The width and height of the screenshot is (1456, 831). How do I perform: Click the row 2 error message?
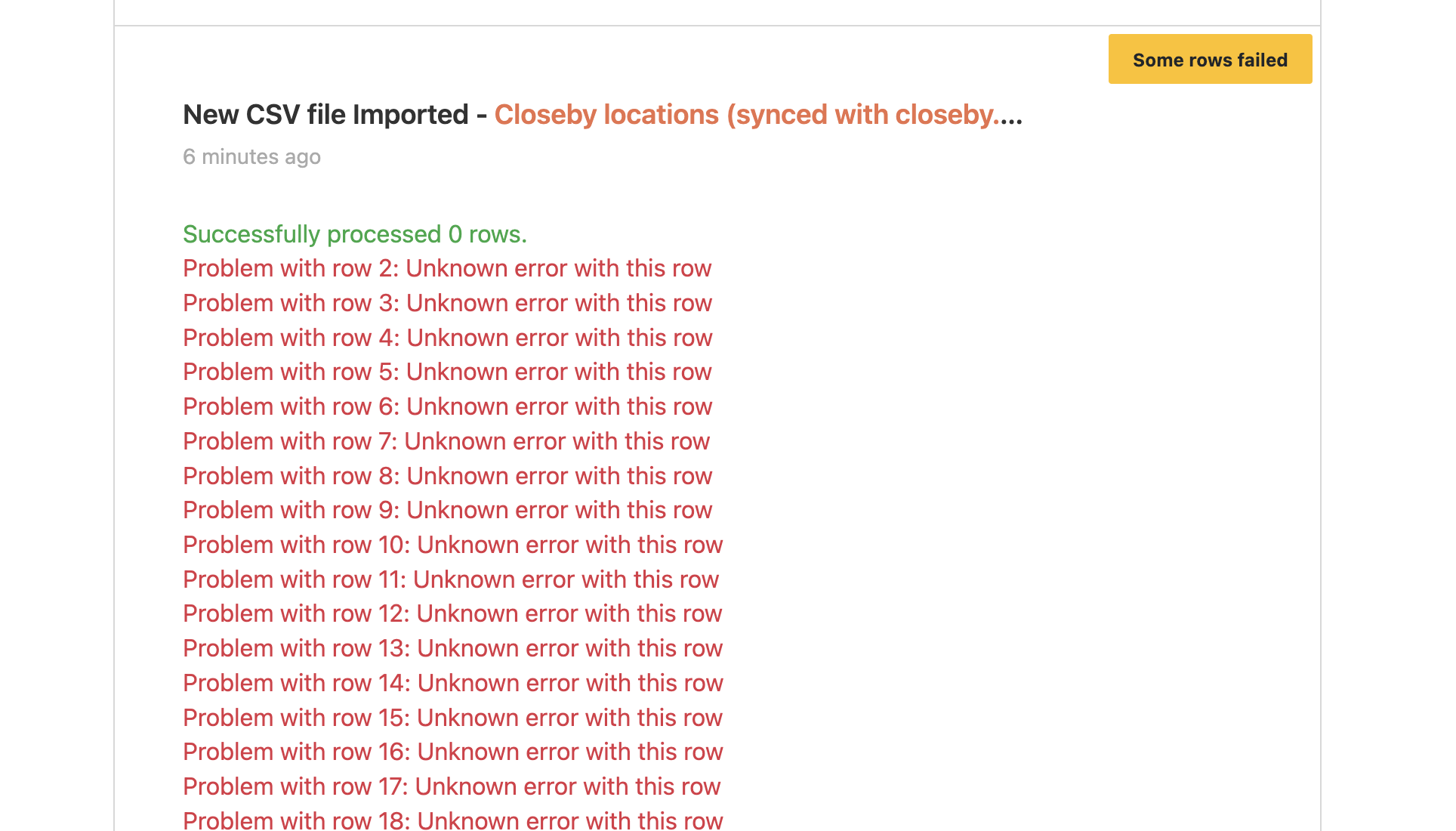click(447, 268)
